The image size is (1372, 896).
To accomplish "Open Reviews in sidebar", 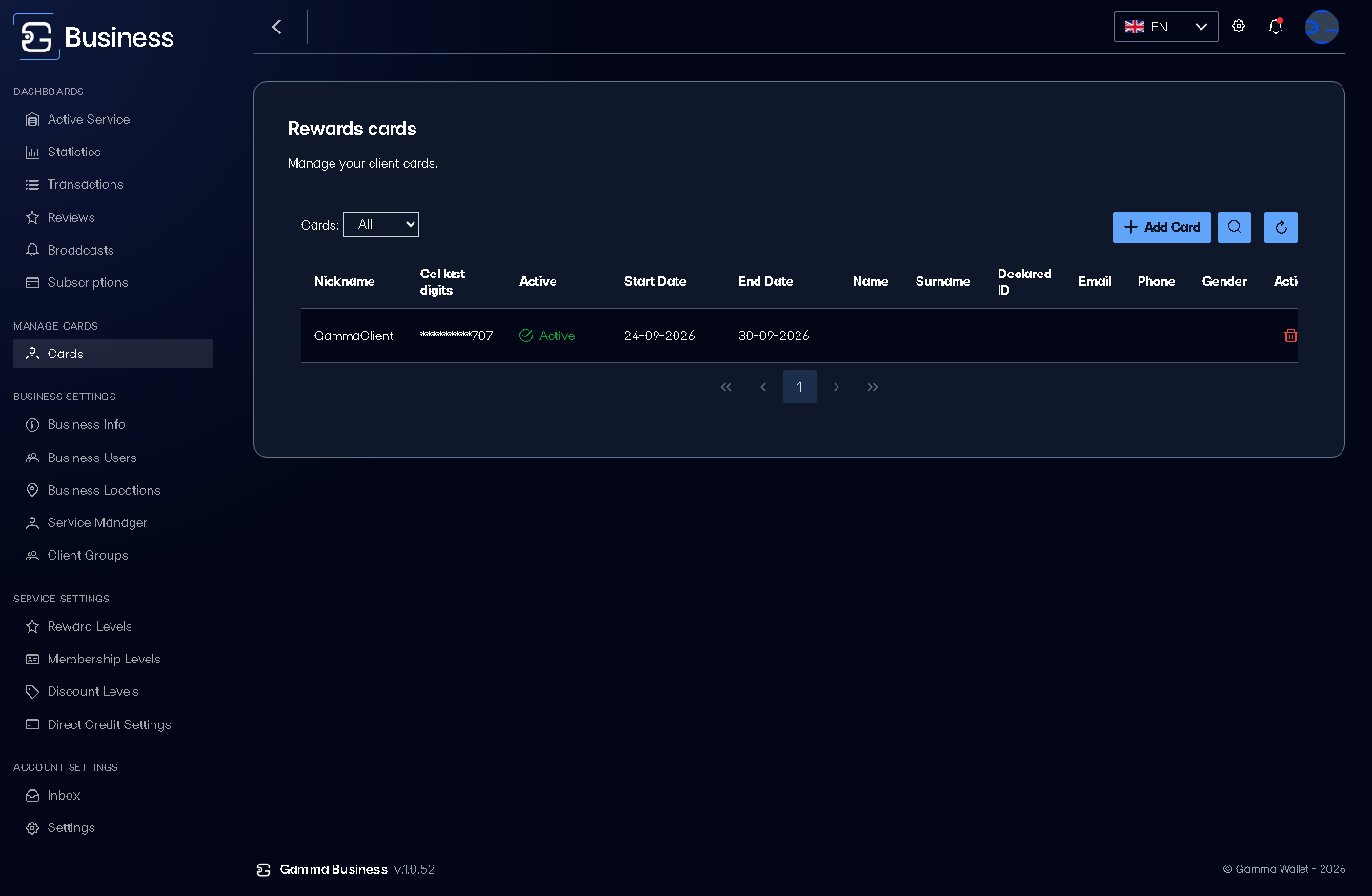I will (113, 217).
